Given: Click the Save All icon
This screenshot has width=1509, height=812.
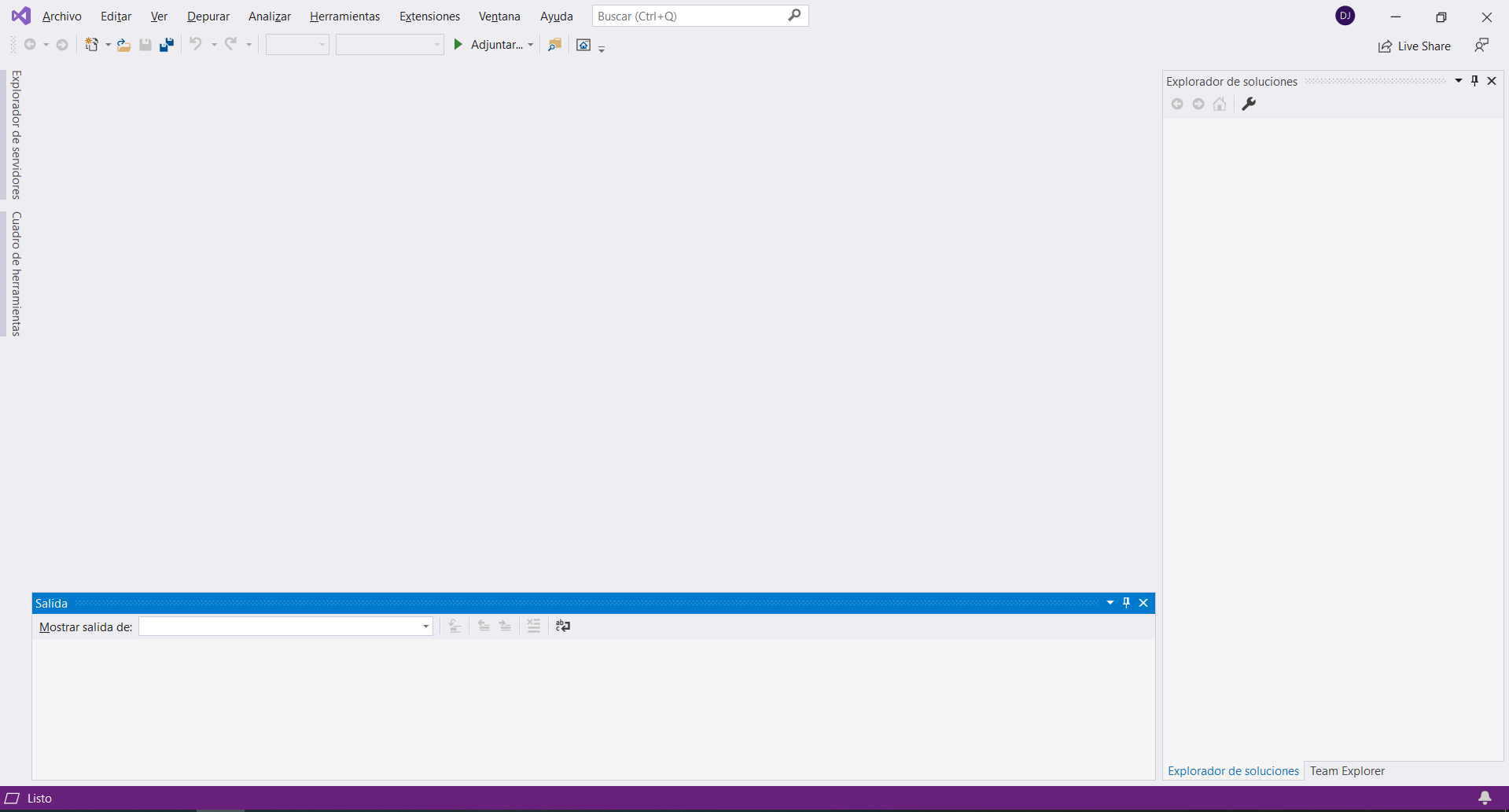Looking at the screenshot, I should tap(167, 45).
